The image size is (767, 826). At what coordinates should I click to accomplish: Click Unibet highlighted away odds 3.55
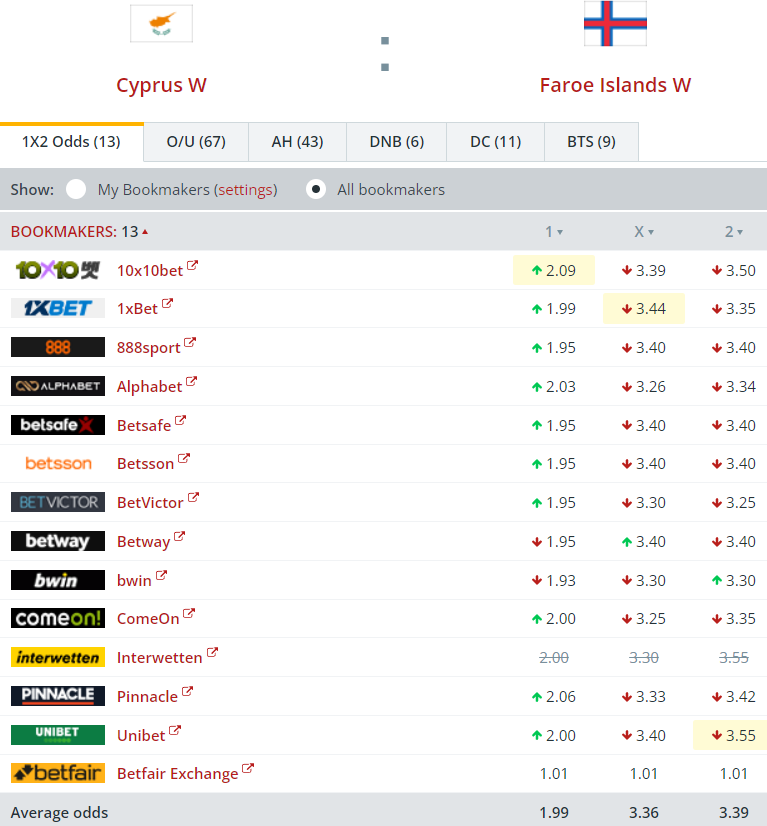click(732, 735)
